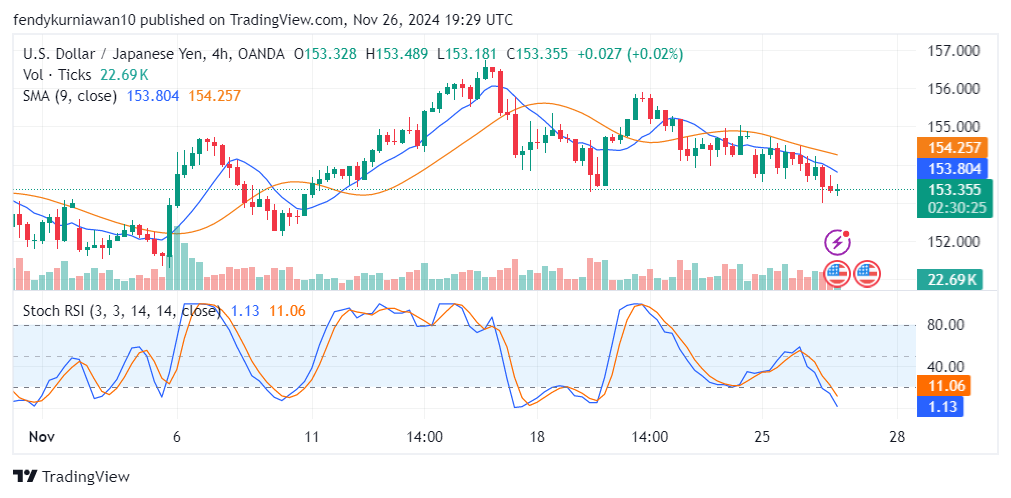Viewport: 1011px width, 498px height.
Task: Click the Stoch RSI orange value 11.06 in legend
Action: point(287,311)
